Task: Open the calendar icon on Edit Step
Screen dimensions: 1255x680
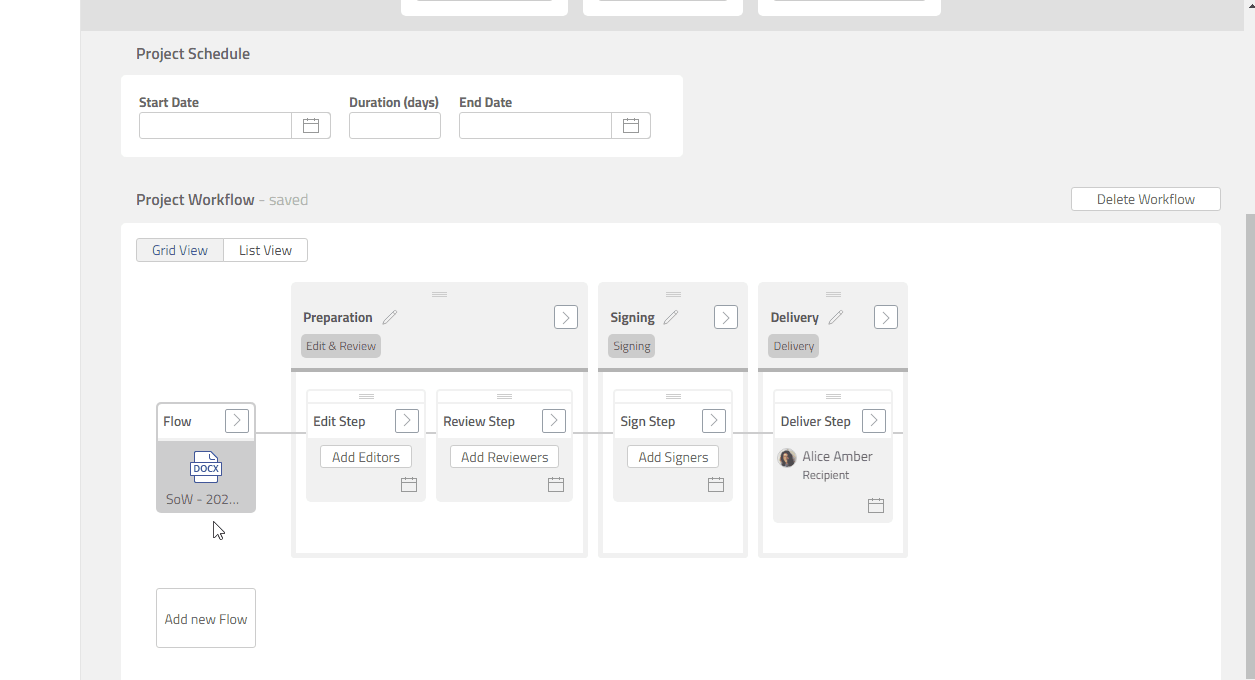Action: [x=408, y=484]
